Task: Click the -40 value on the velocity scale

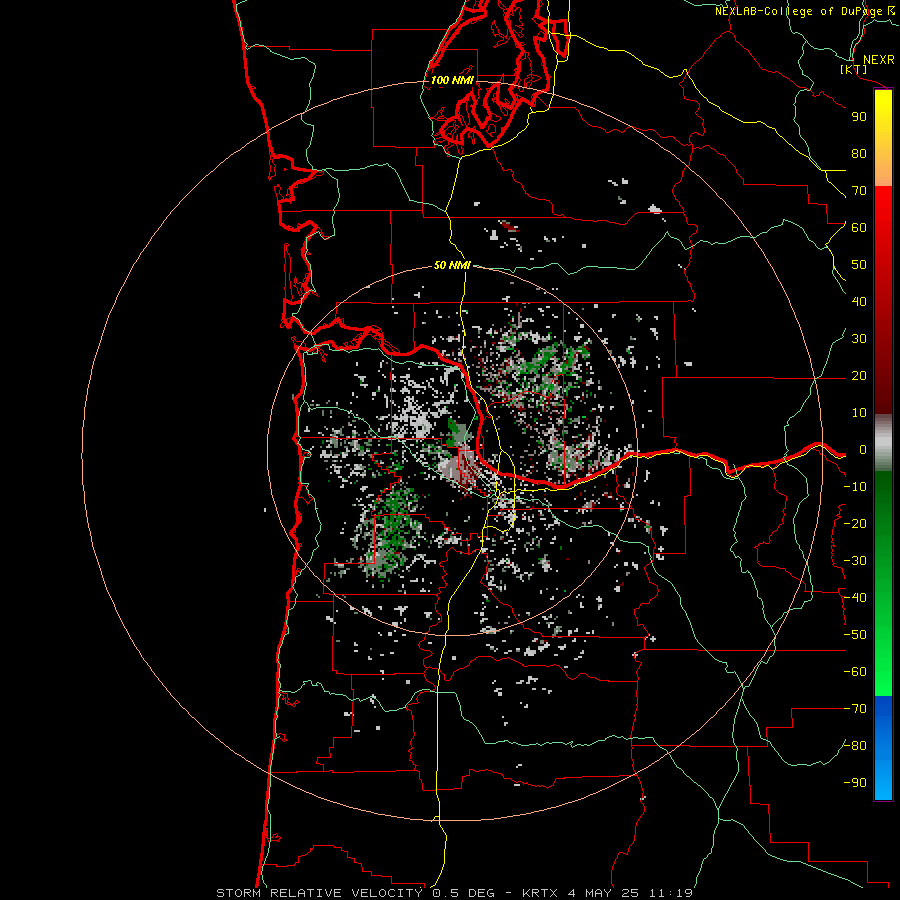Action: coord(855,598)
